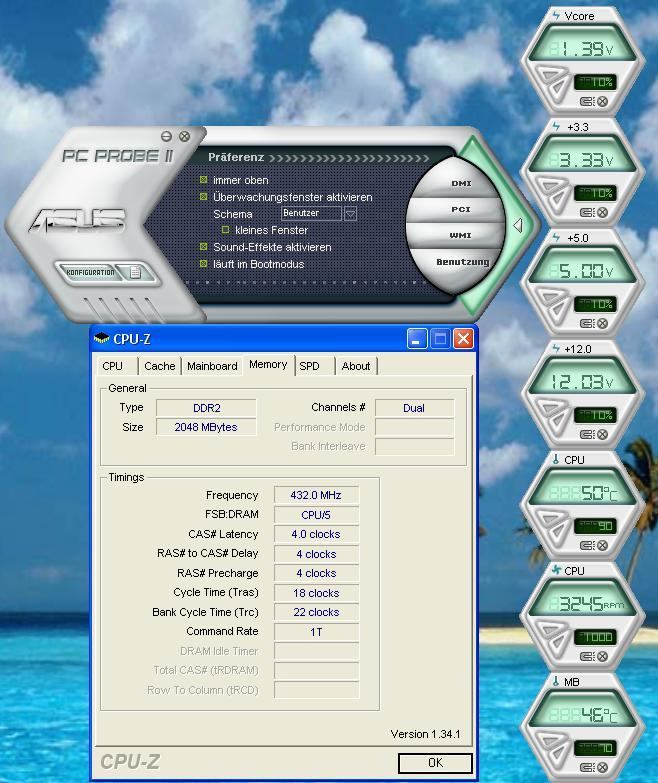Click the '432.0 MHz' frequency value
Viewport: 658px width, 783px height.
(x=316, y=495)
